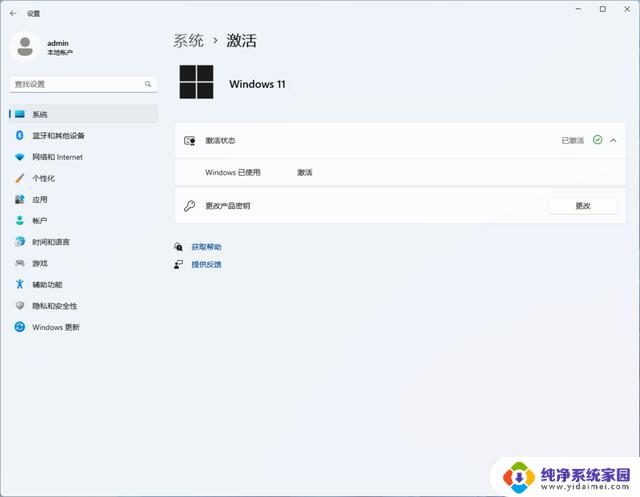Click the search magnifier icon

148,84
